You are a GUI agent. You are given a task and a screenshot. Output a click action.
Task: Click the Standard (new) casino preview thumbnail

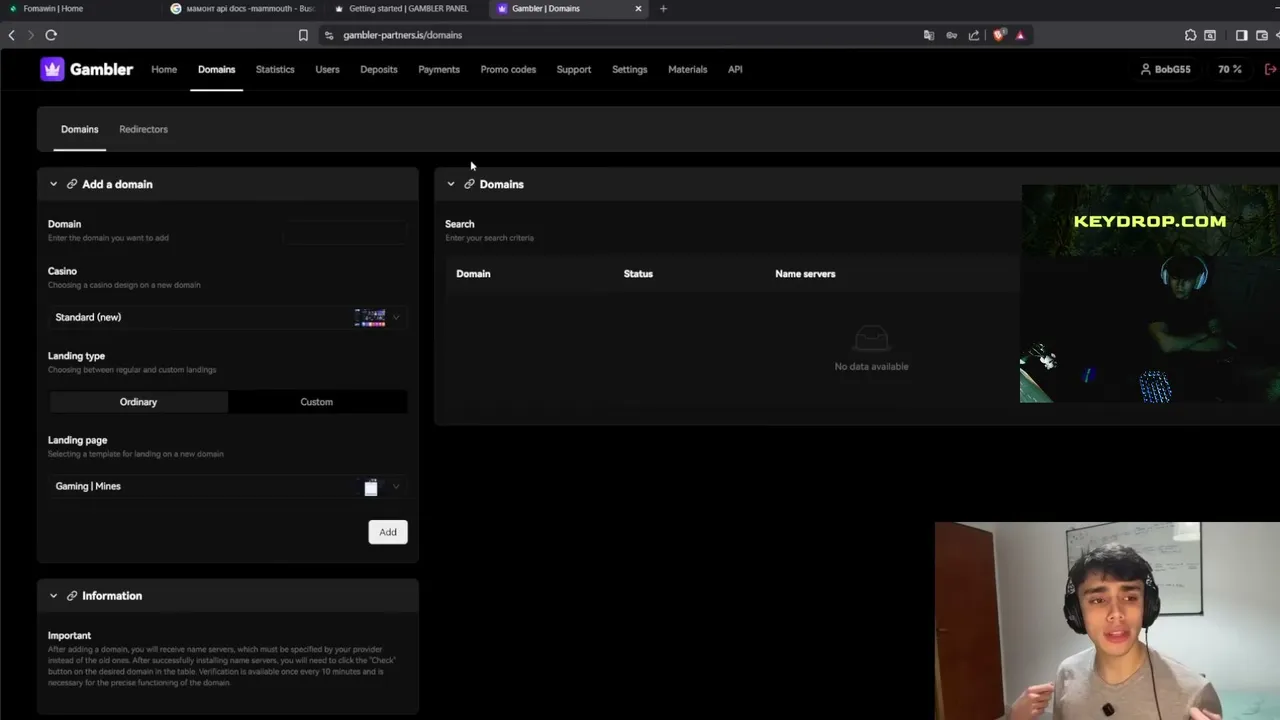pos(370,317)
